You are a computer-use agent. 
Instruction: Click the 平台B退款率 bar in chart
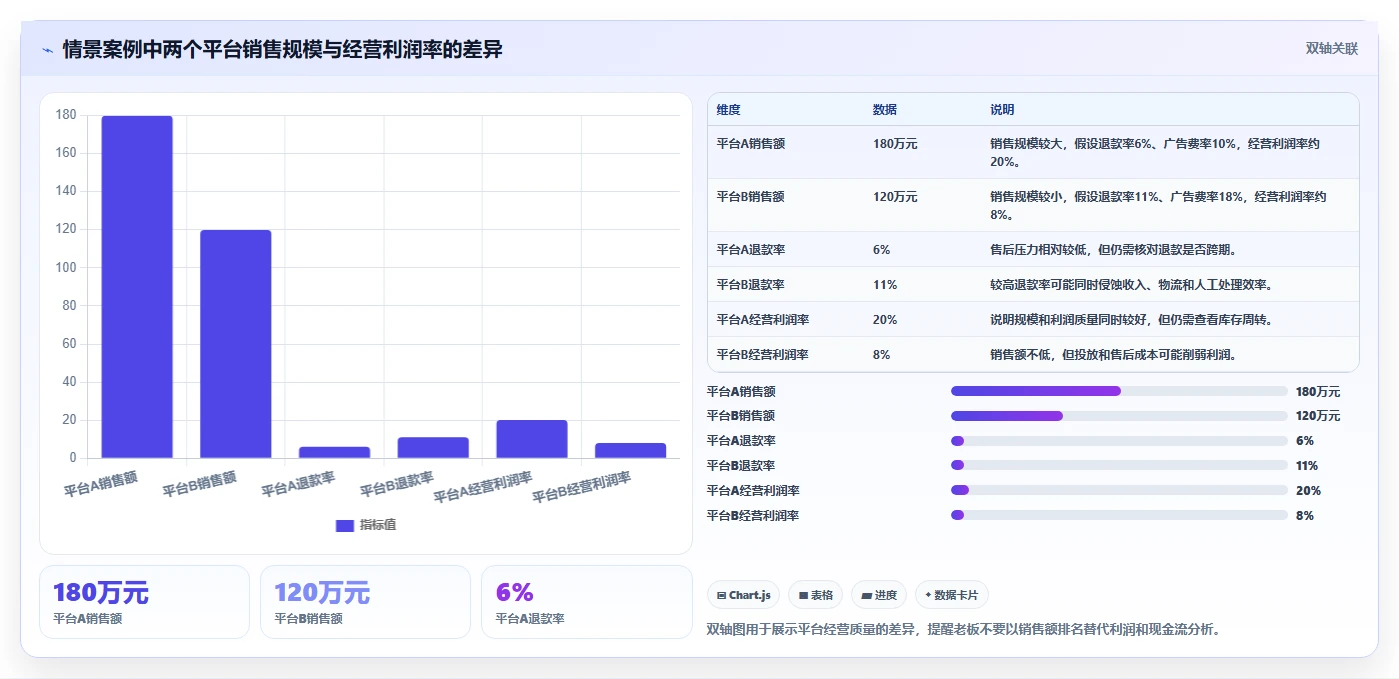433,448
